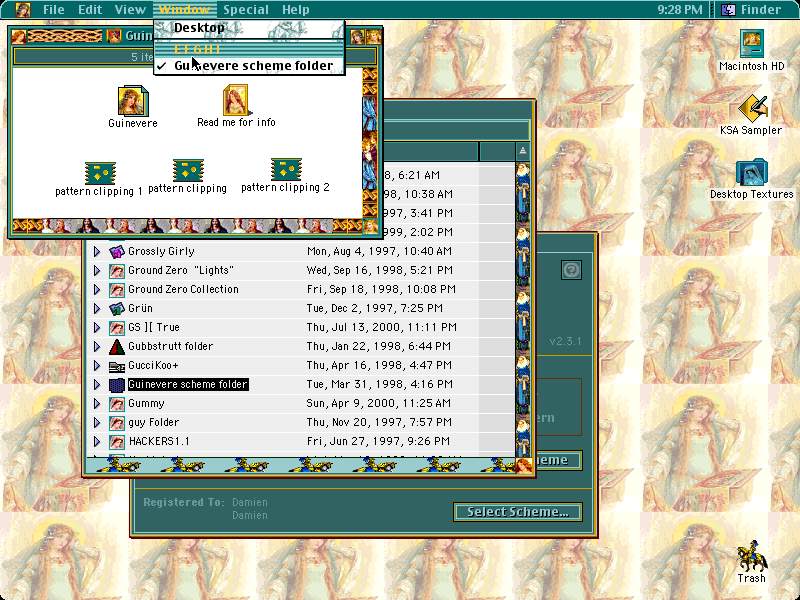Click the date "Fri, Jun 27, 1997, 9:26 PM"
Viewport: 800px width, 600px height.
pos(378,442)
